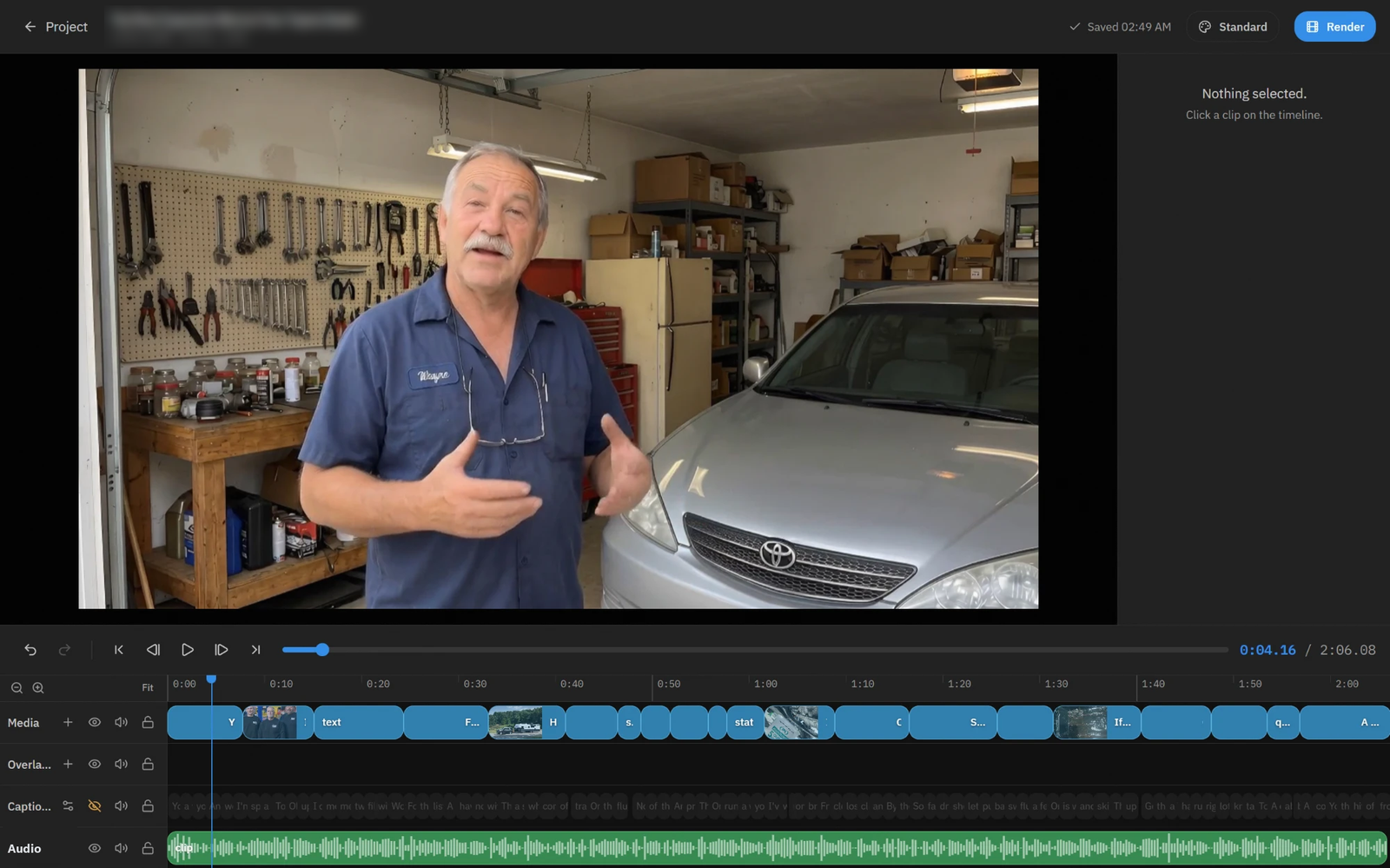The image size is (1390, 868).
Task: Click the Saved 02:49 AM status
Action: pyautogui.click(x=1120, y=27)
